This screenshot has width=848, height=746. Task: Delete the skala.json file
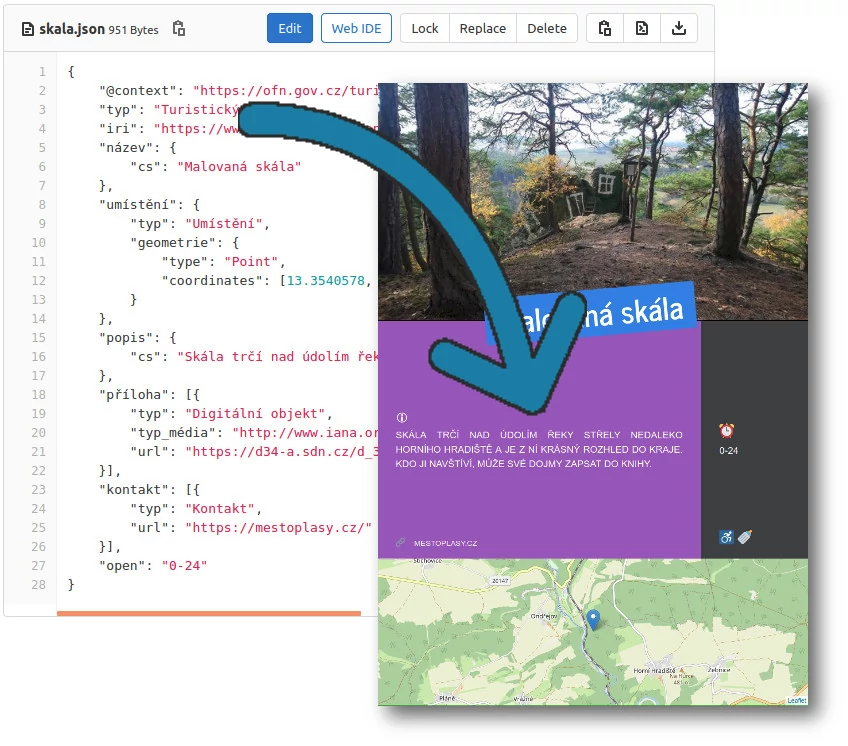pos(547,28)
